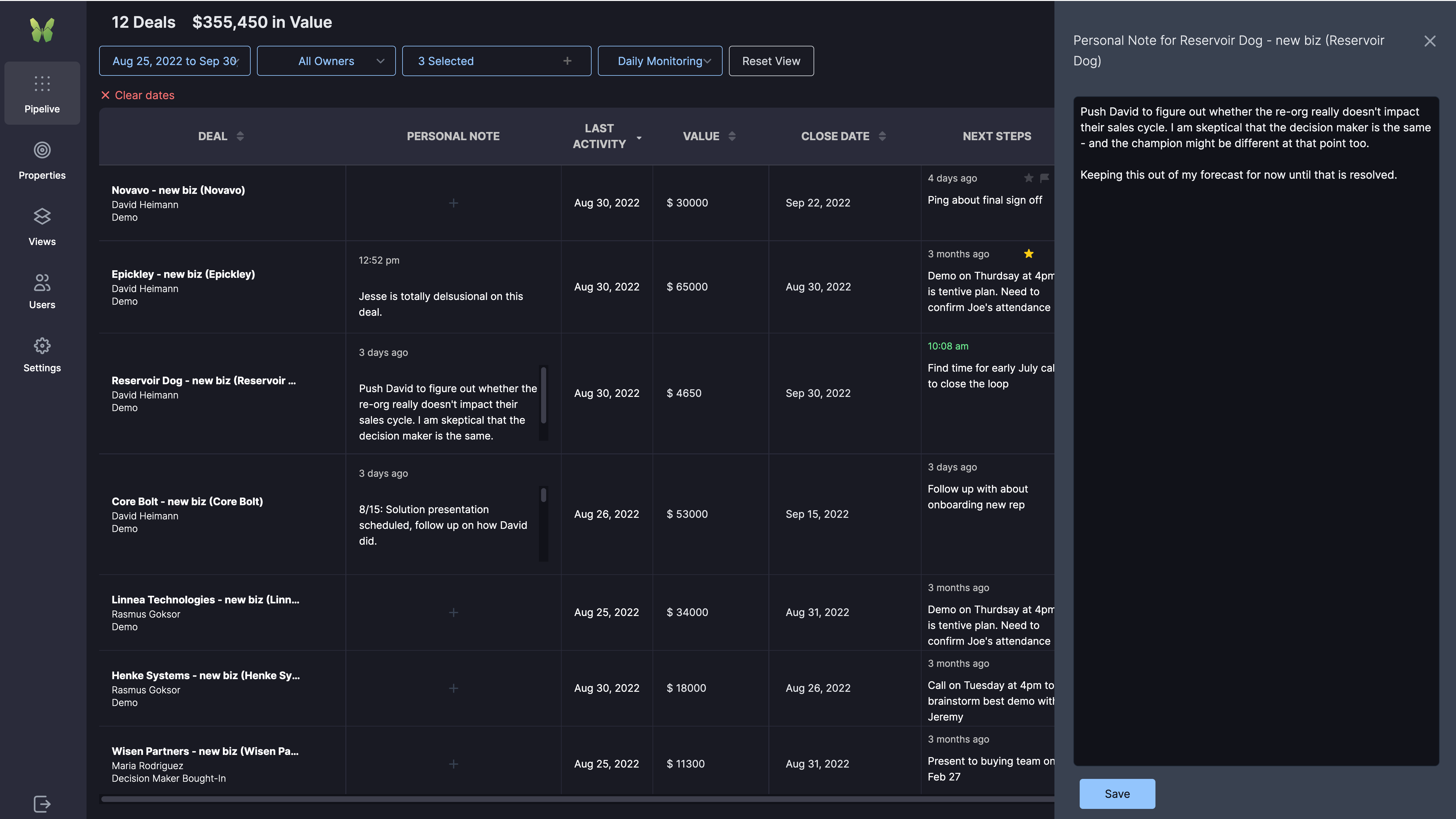This screenshot has height=819, width=1456.
Task: Star the Novavo next step
Action: click(x=1029, y=178)
